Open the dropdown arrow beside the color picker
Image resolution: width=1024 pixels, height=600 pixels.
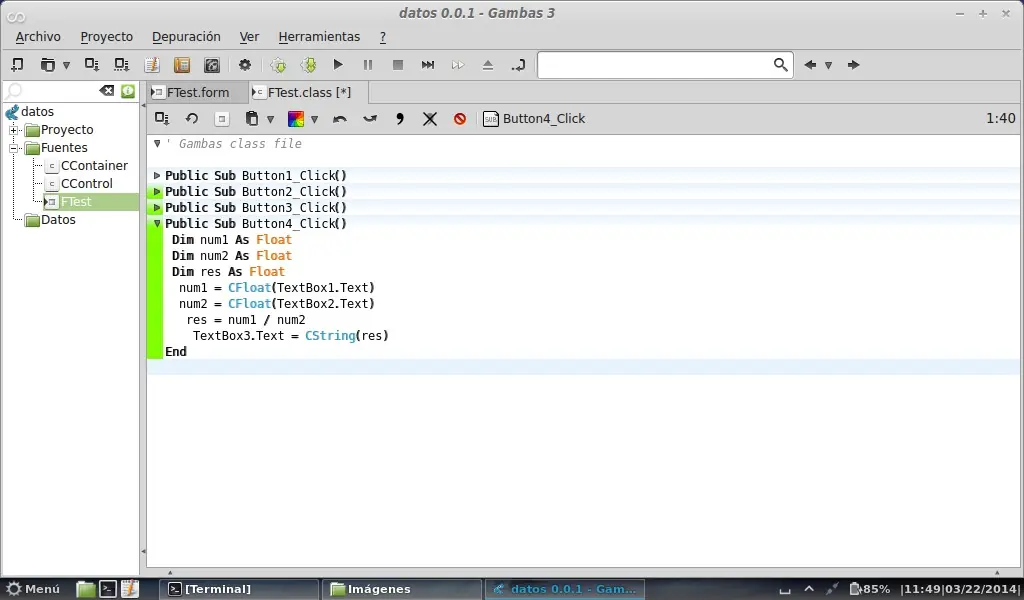point(314,119)
